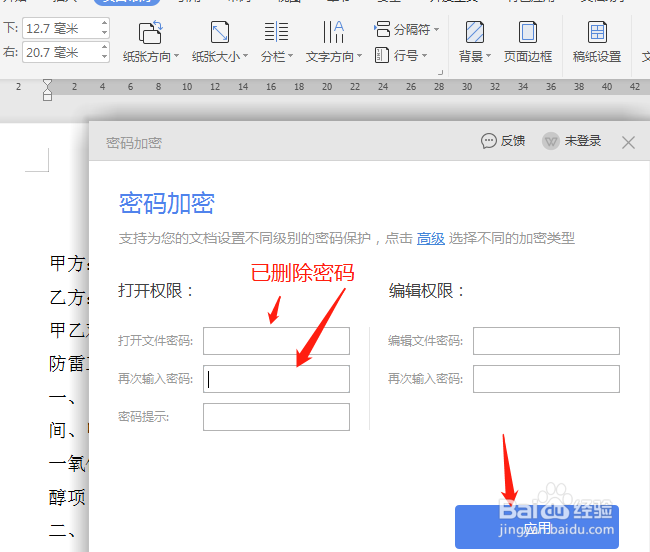The width and height of the screenshot is (650, 552).
Task: Expand the 分隔符 dropdown arrow
Action: pos(436,30)
